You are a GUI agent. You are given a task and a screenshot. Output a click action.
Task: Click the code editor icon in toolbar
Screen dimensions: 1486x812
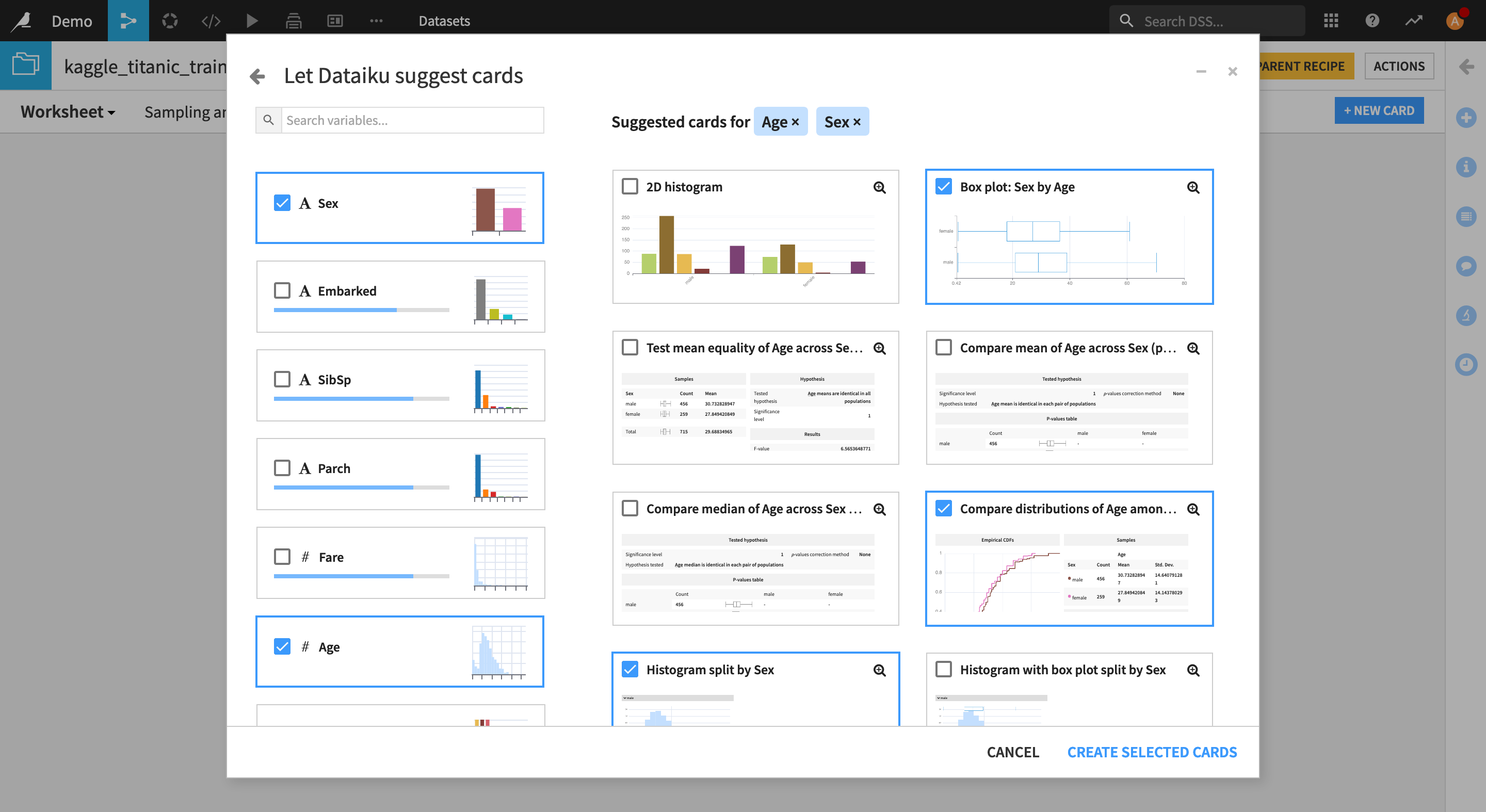(211, 19)
